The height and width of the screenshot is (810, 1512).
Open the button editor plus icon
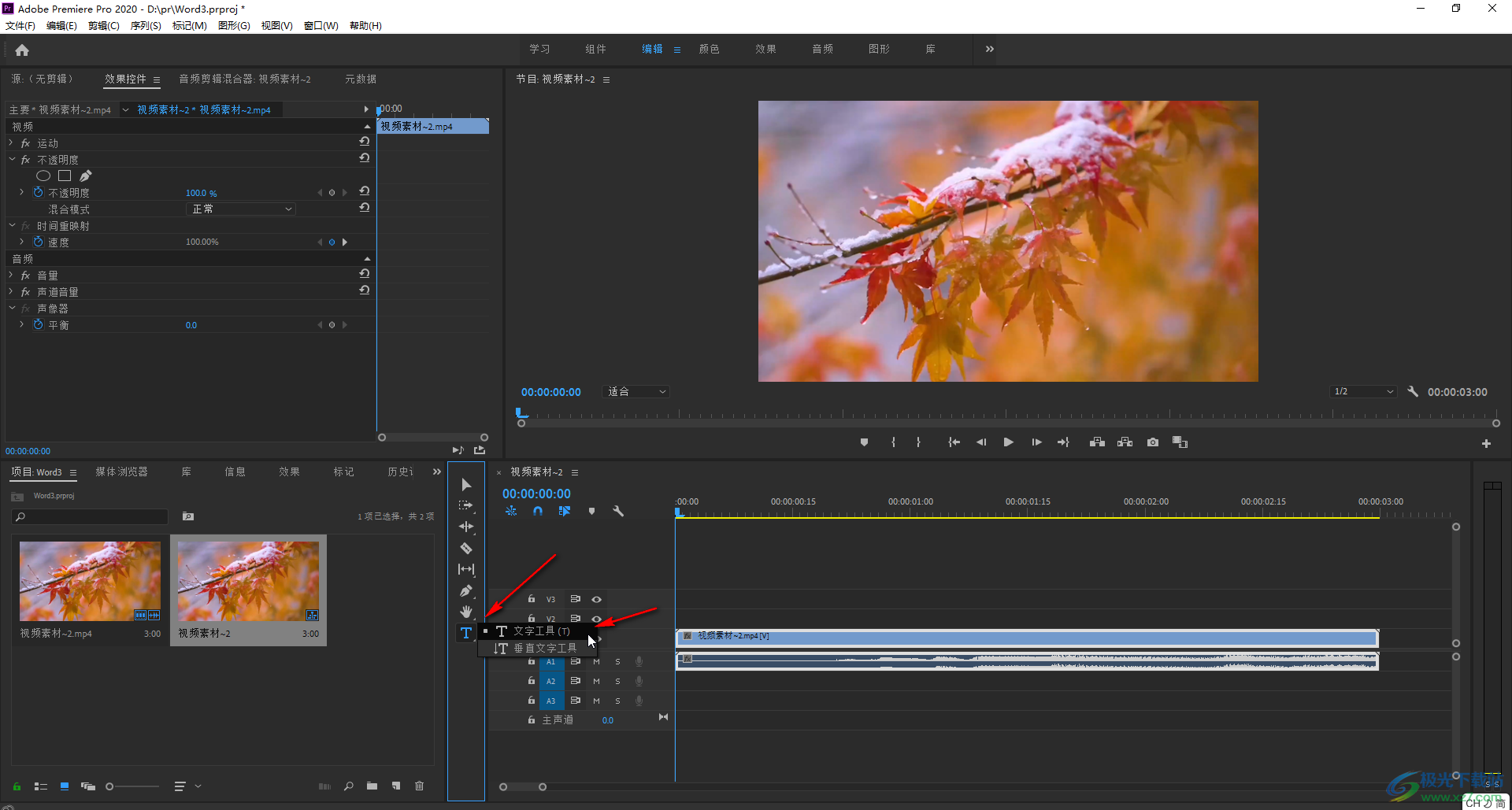coord(1486,444)
